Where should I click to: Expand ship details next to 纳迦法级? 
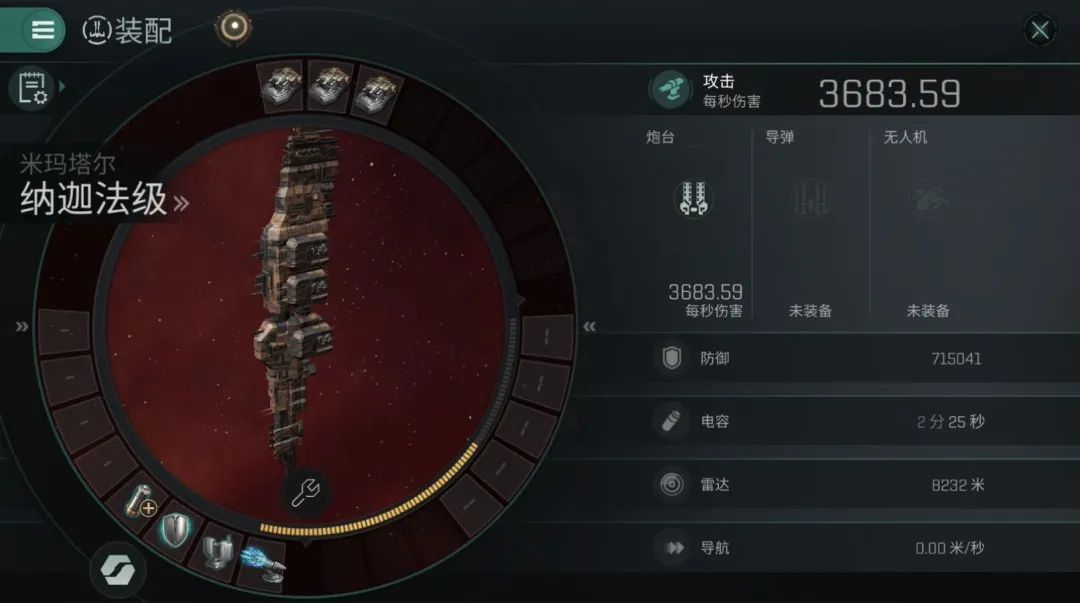[181, 203]
